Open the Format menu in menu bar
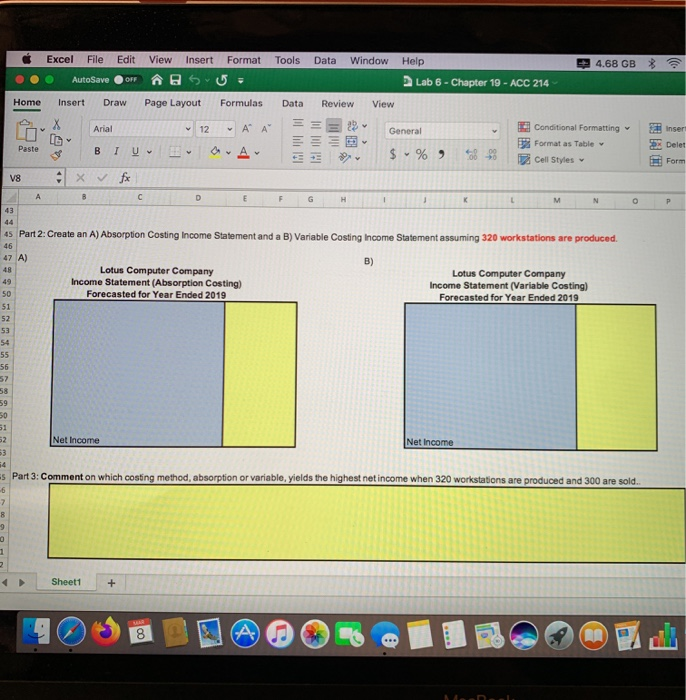The width and height of the screenshot is (686, 700). click(244, 60)
